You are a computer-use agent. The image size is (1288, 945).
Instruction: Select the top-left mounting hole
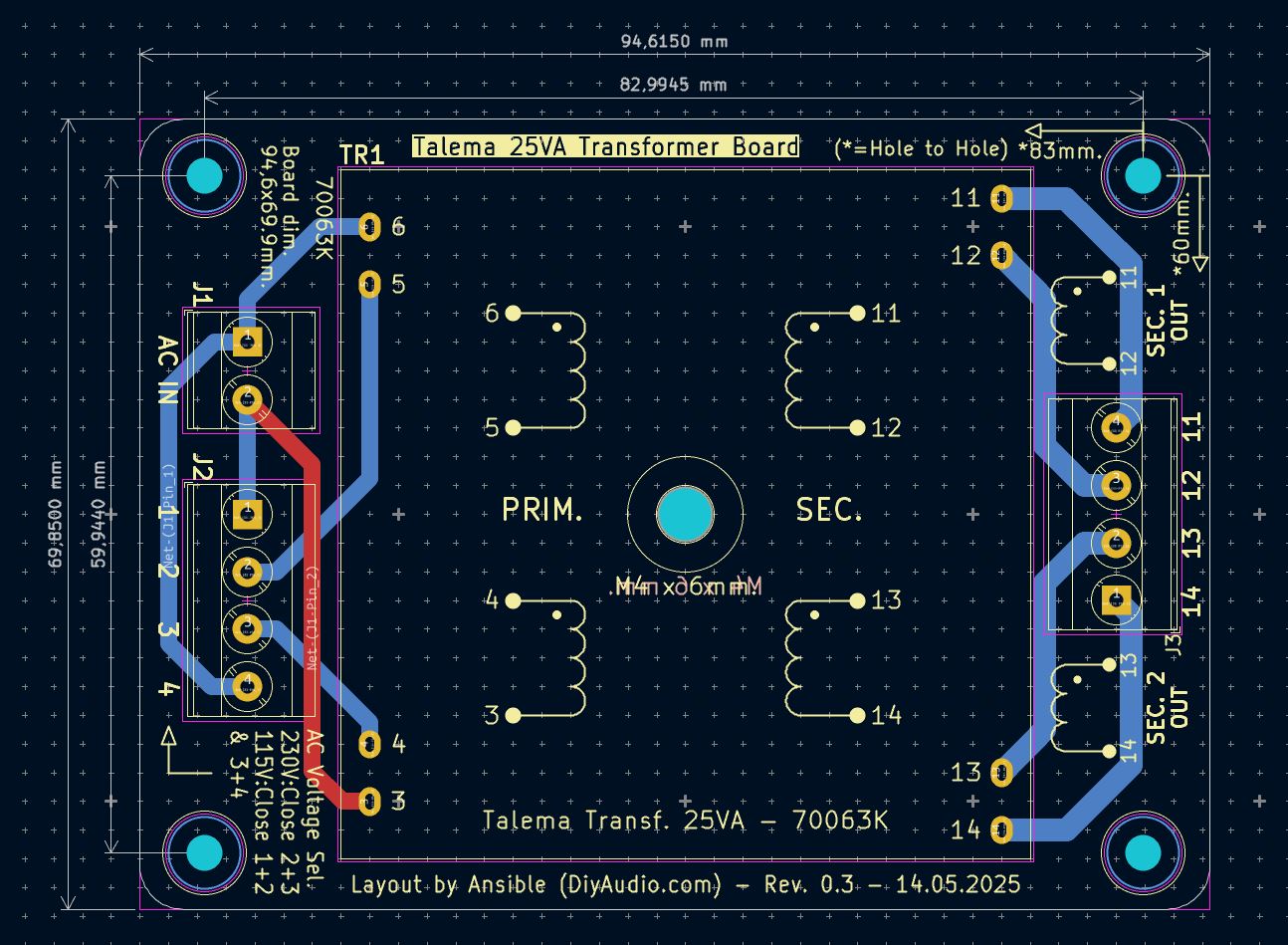[204, 176]
